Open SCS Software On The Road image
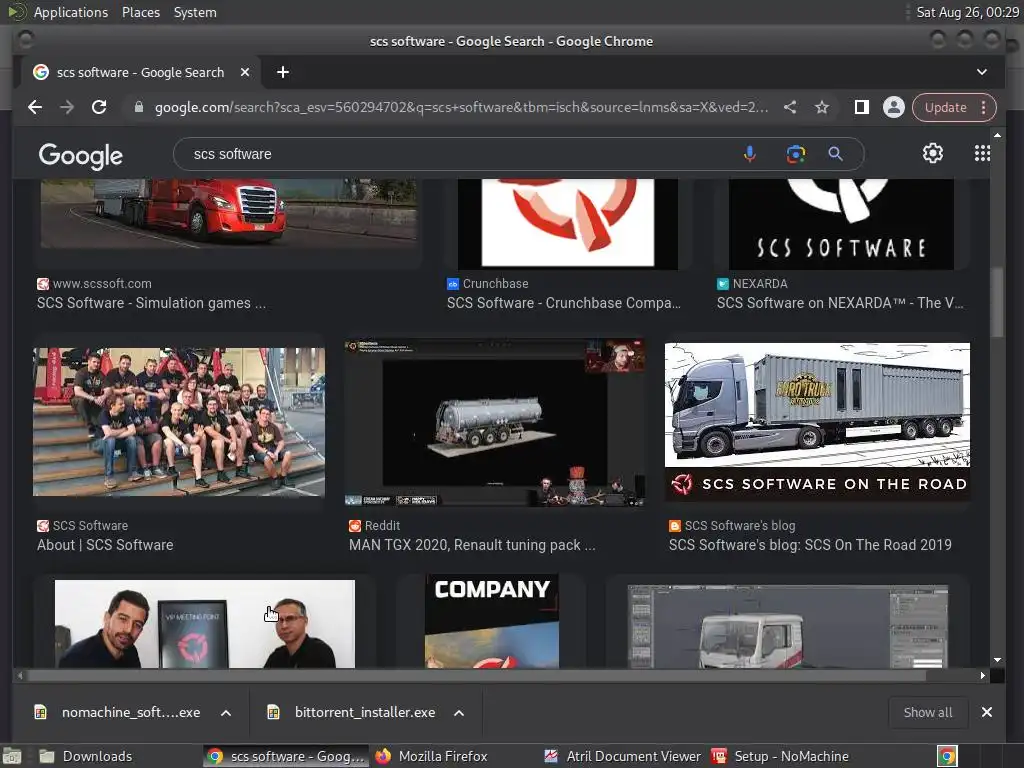This screenshot has width=1024, height=768. [x=817, y=422]
